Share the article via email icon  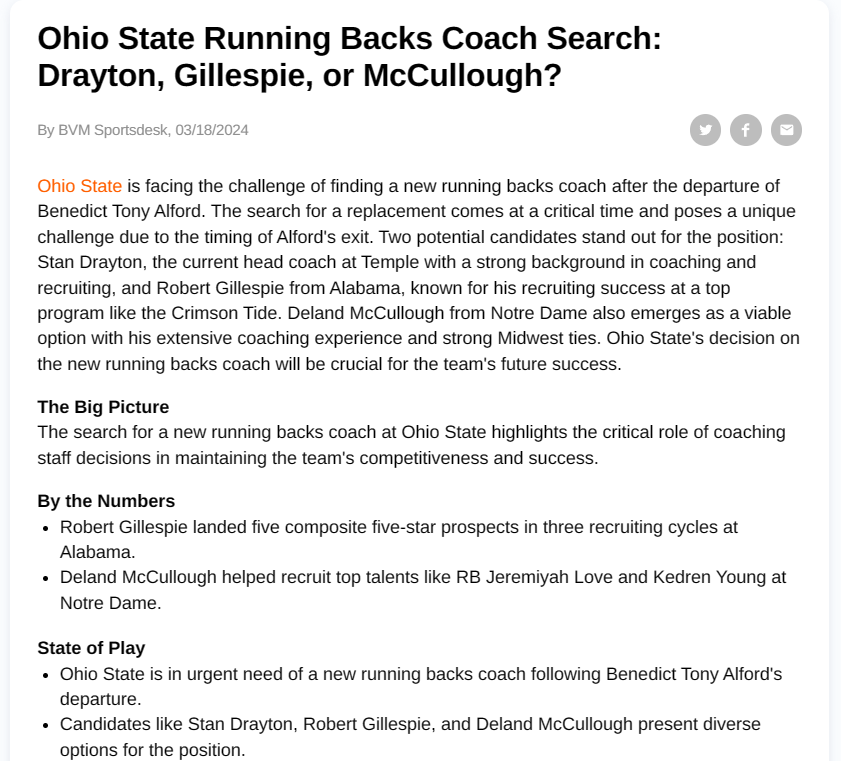tap(786, 130)
